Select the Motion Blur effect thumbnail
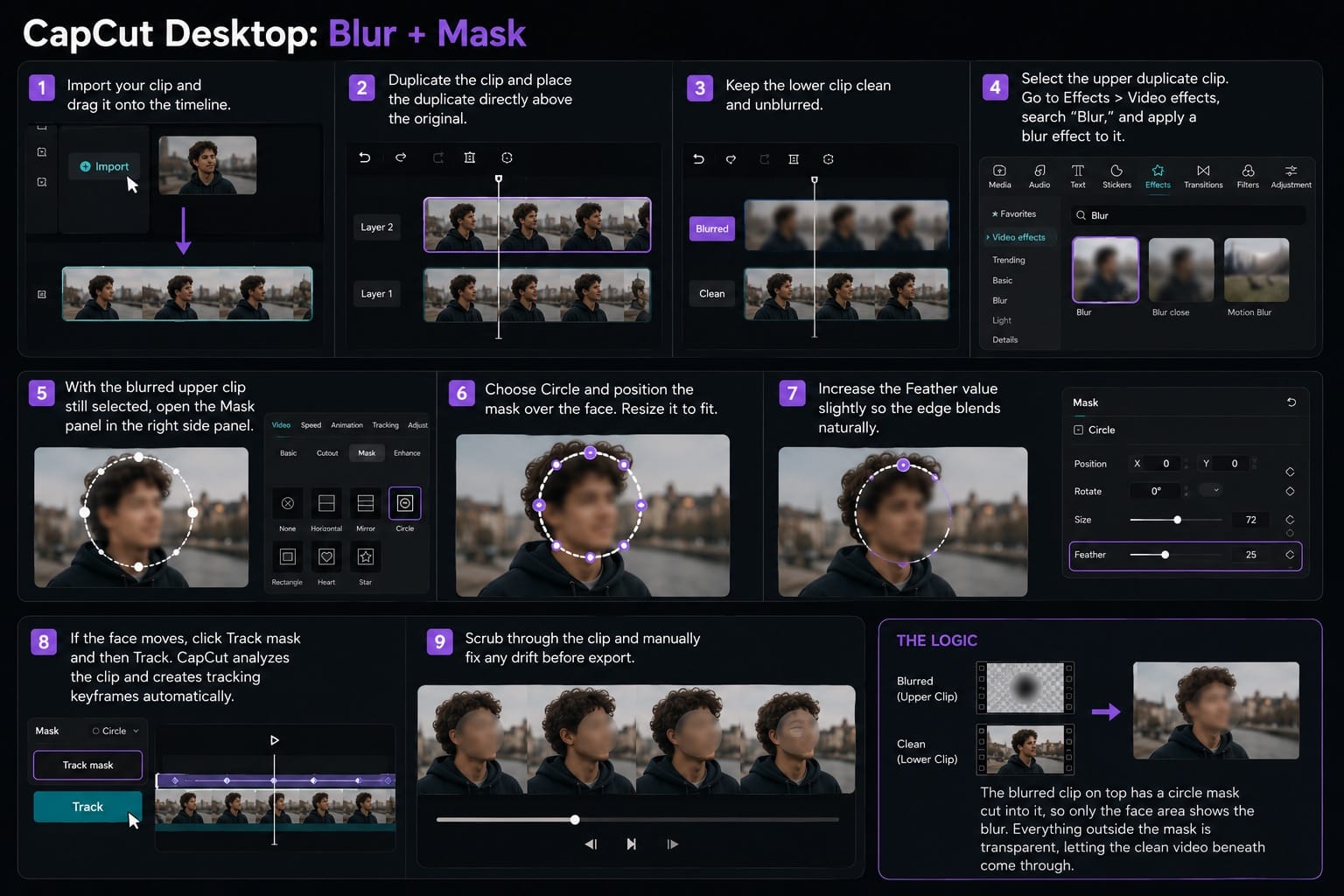1344x896 pixels. [x=1256, y=269]
